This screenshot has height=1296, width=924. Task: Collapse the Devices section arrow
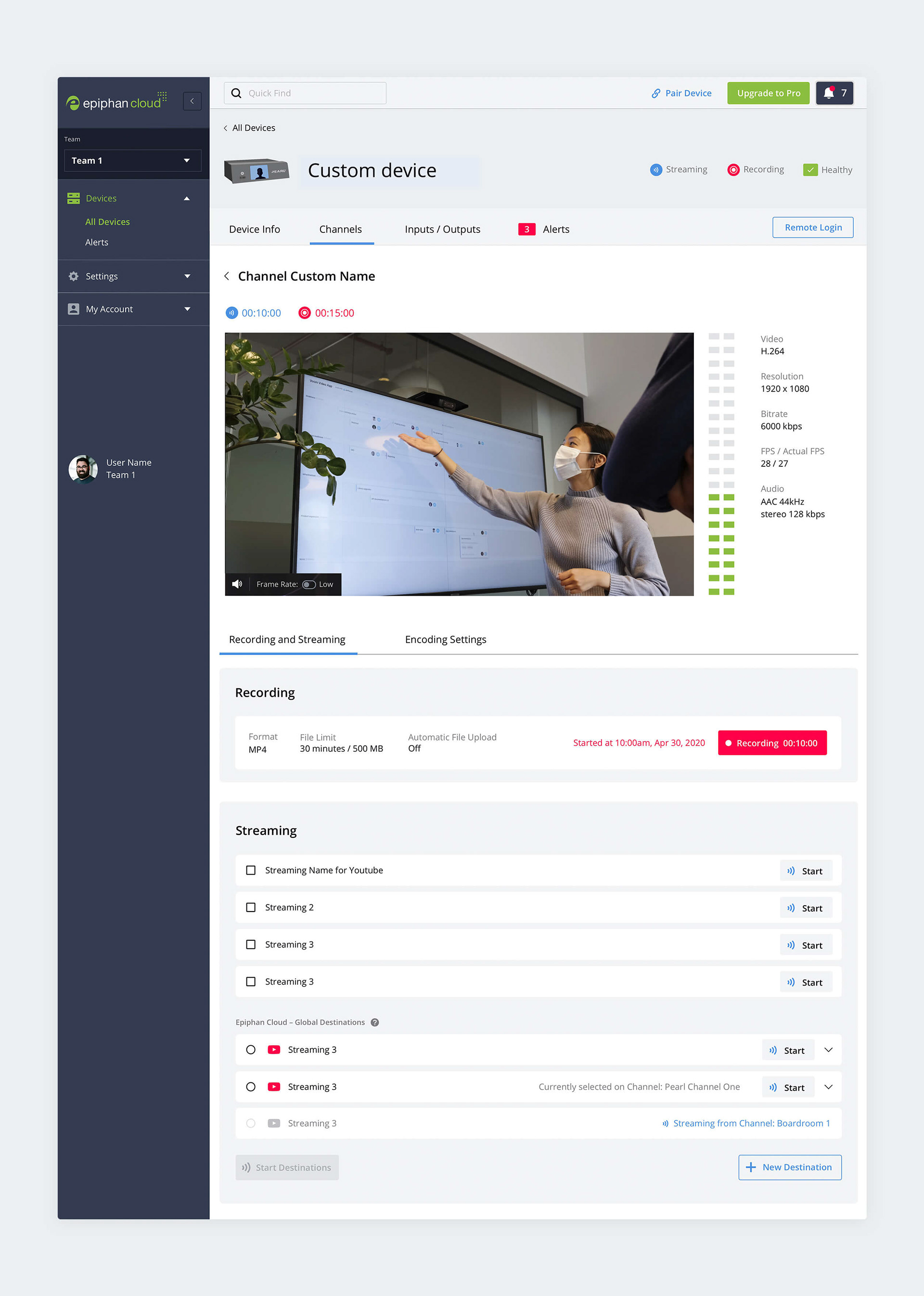187,198
